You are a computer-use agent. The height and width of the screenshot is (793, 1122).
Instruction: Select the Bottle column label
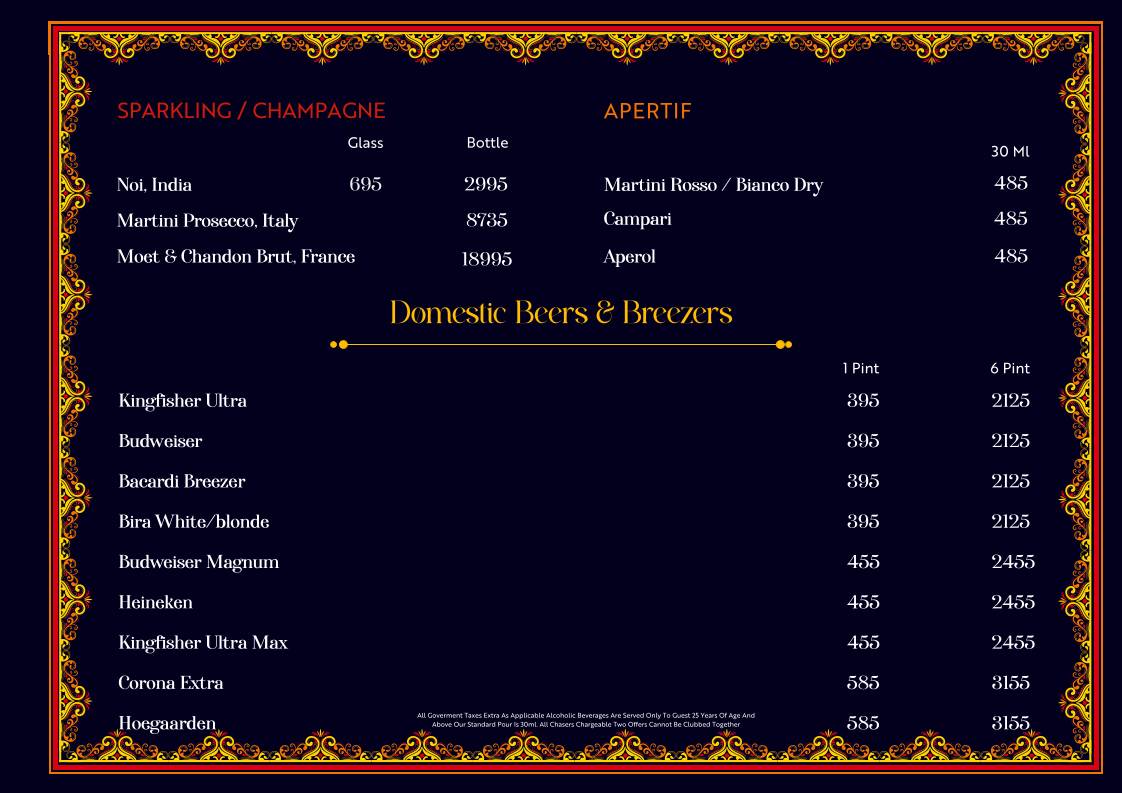[487, 142]
